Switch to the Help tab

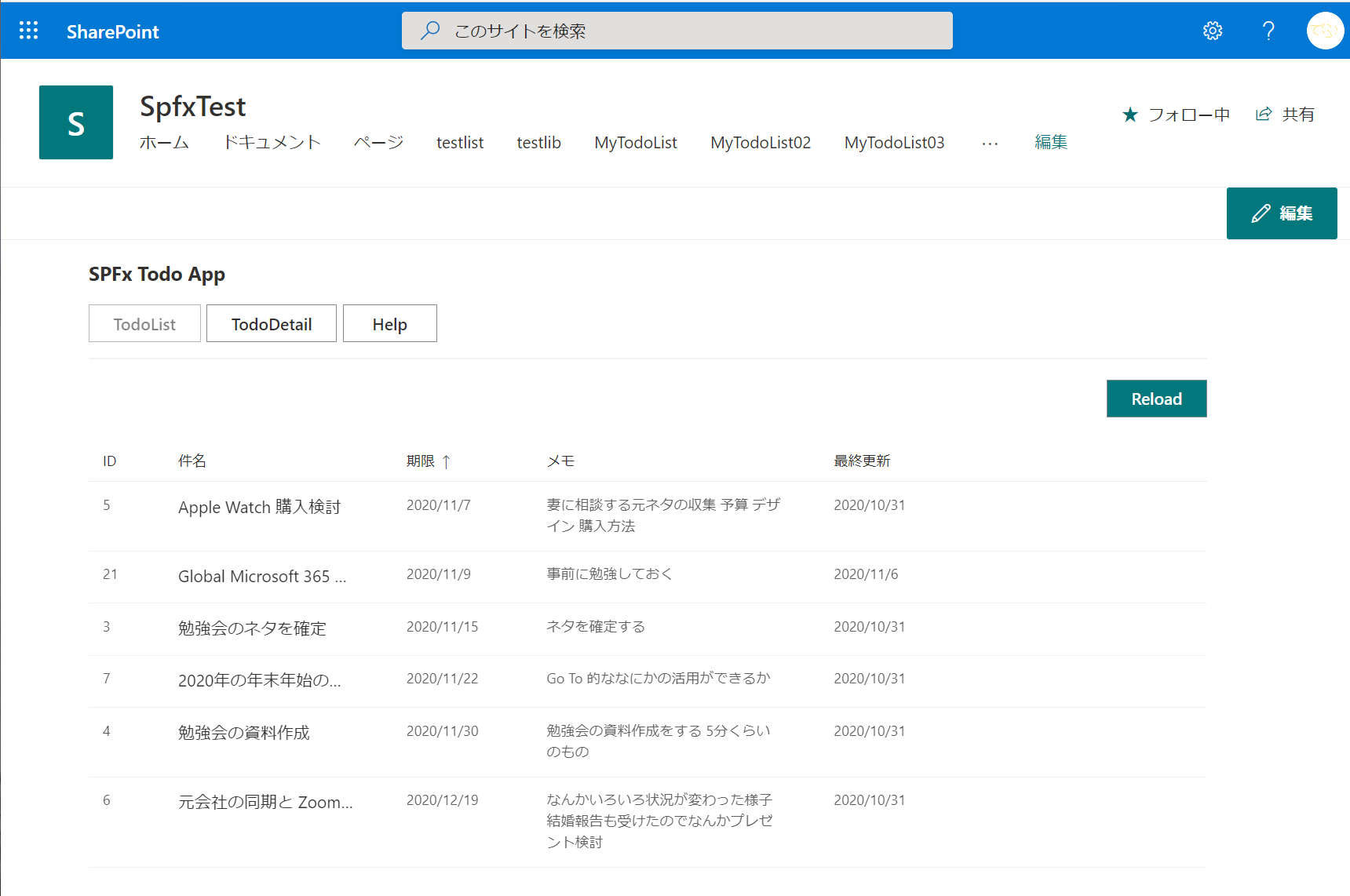(389, 323)
